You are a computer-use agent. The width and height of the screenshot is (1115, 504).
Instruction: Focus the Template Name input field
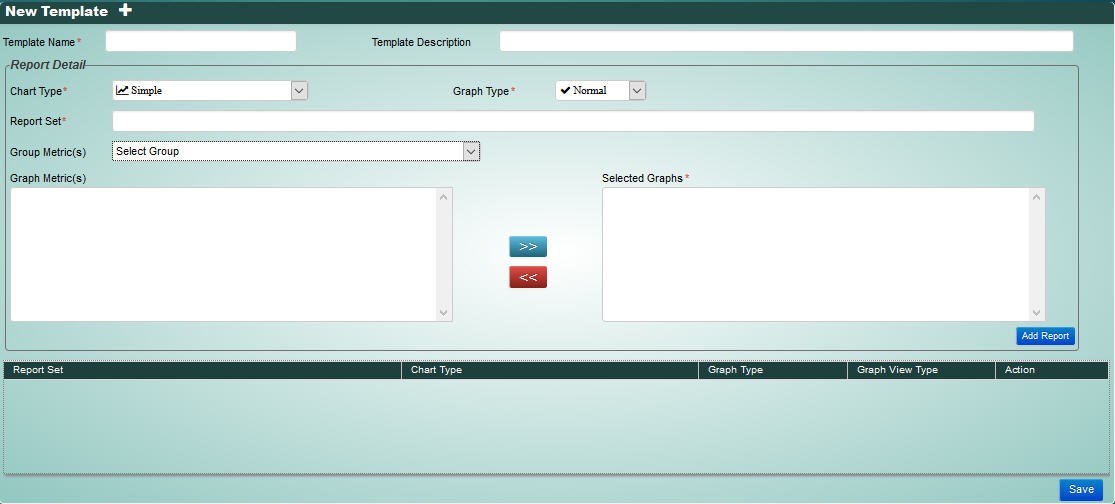[x=201, y=41]
